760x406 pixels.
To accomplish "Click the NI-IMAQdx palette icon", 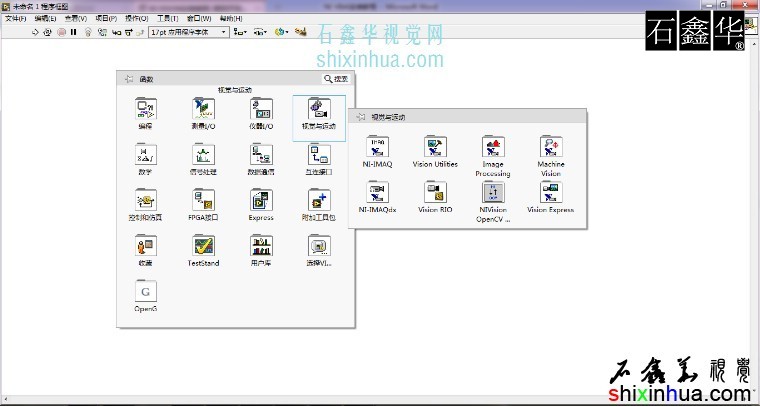I will (x=378, y=193).
